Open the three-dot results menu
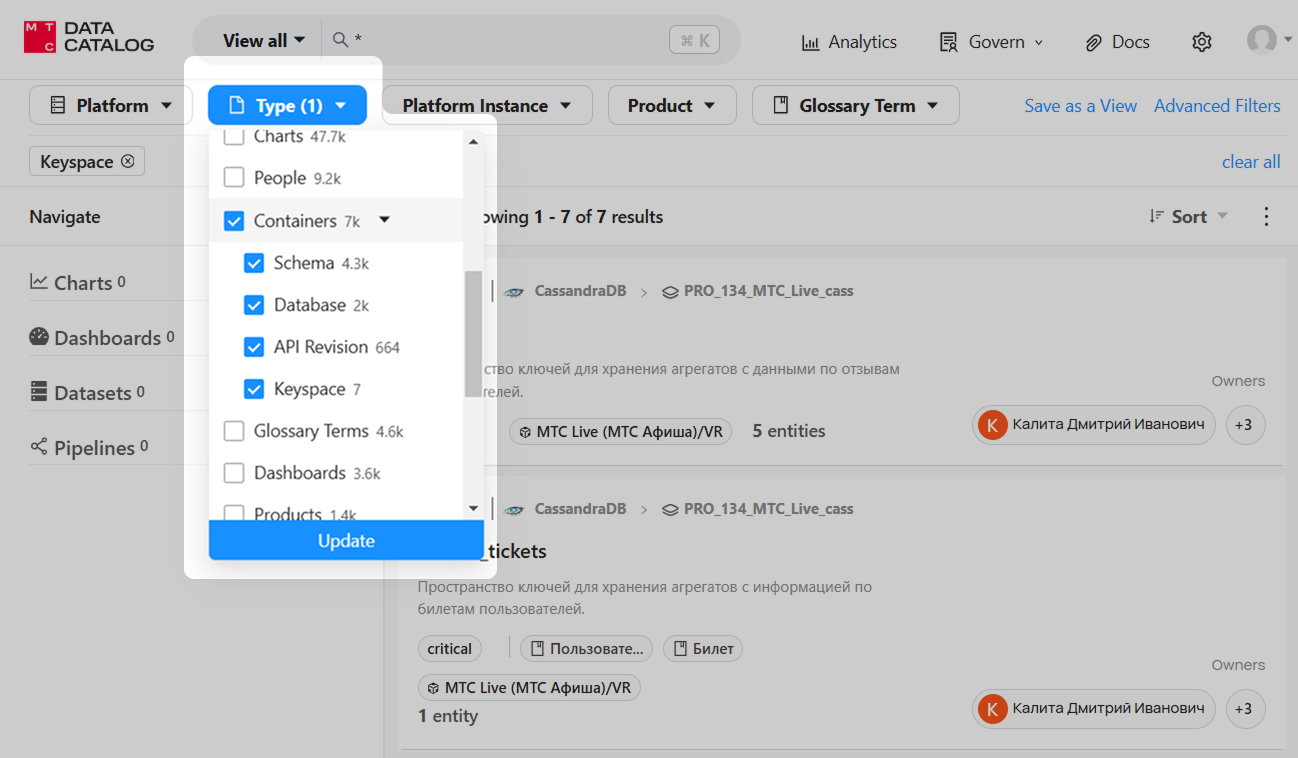Screen dimensions: 1298x758 (x=1266, y=216)
